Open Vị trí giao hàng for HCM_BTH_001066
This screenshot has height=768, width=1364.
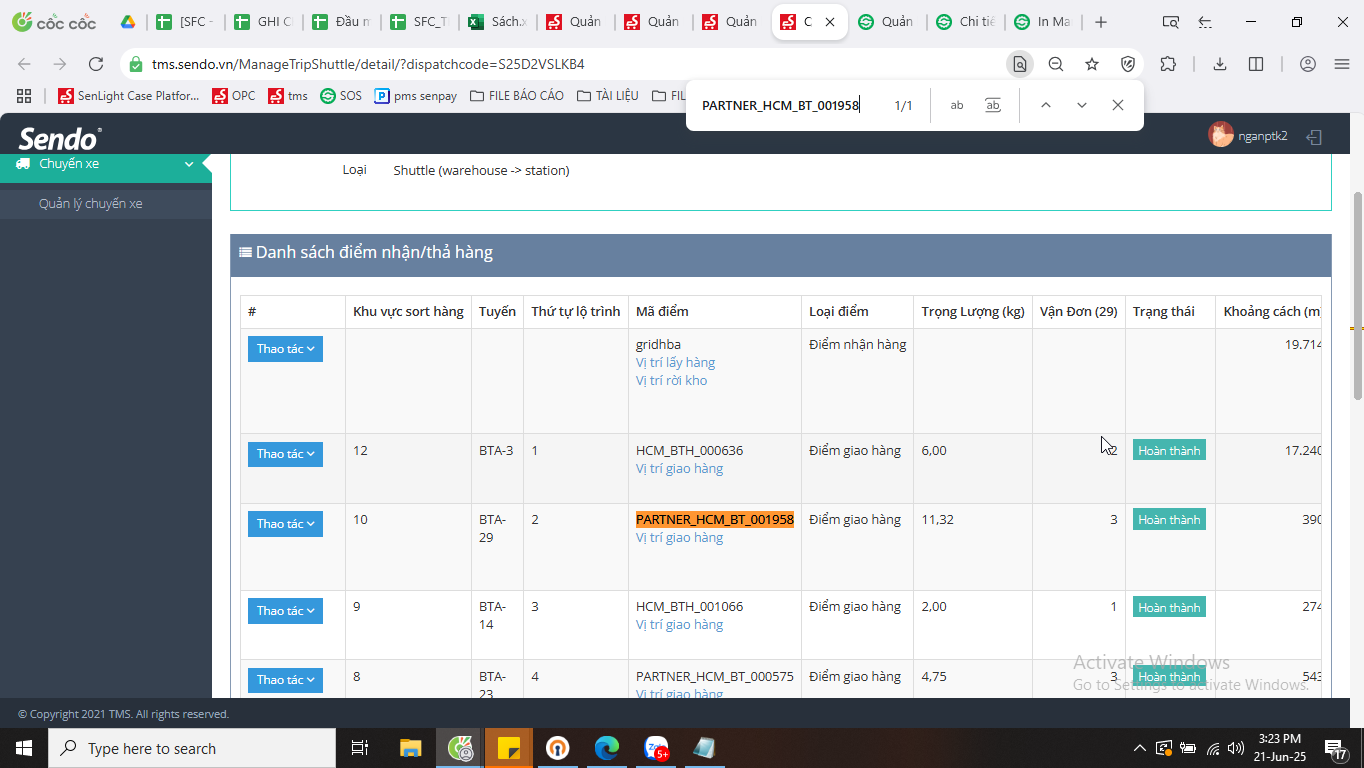[x=680, y=625]
